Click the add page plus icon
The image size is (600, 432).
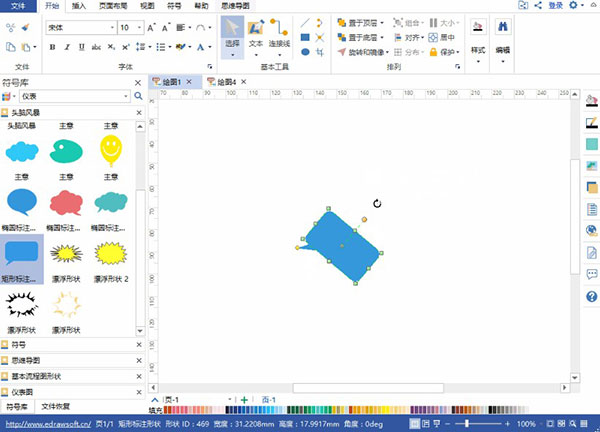(x=245, y=400)
